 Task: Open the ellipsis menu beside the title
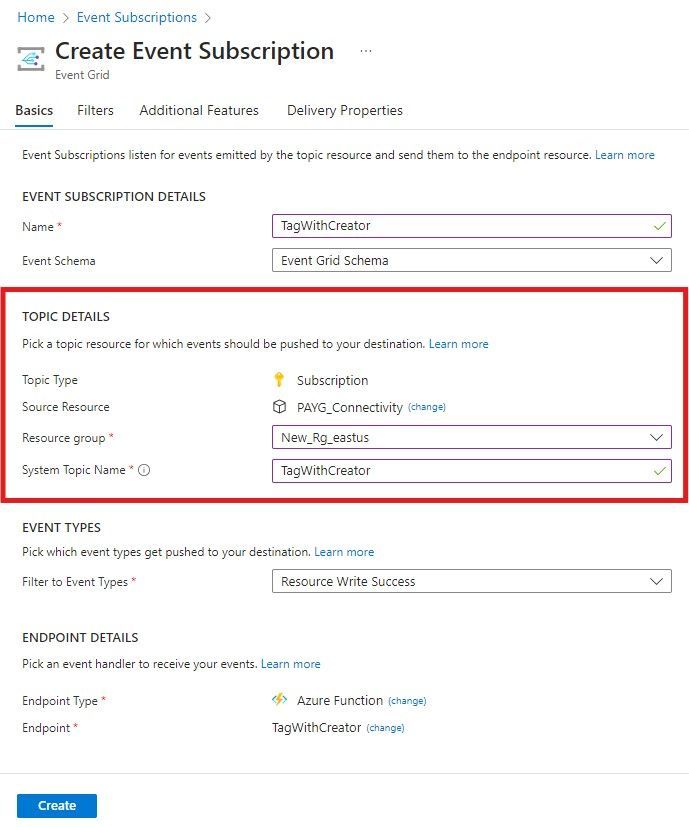pyautogui.click(x=366, y=51)
